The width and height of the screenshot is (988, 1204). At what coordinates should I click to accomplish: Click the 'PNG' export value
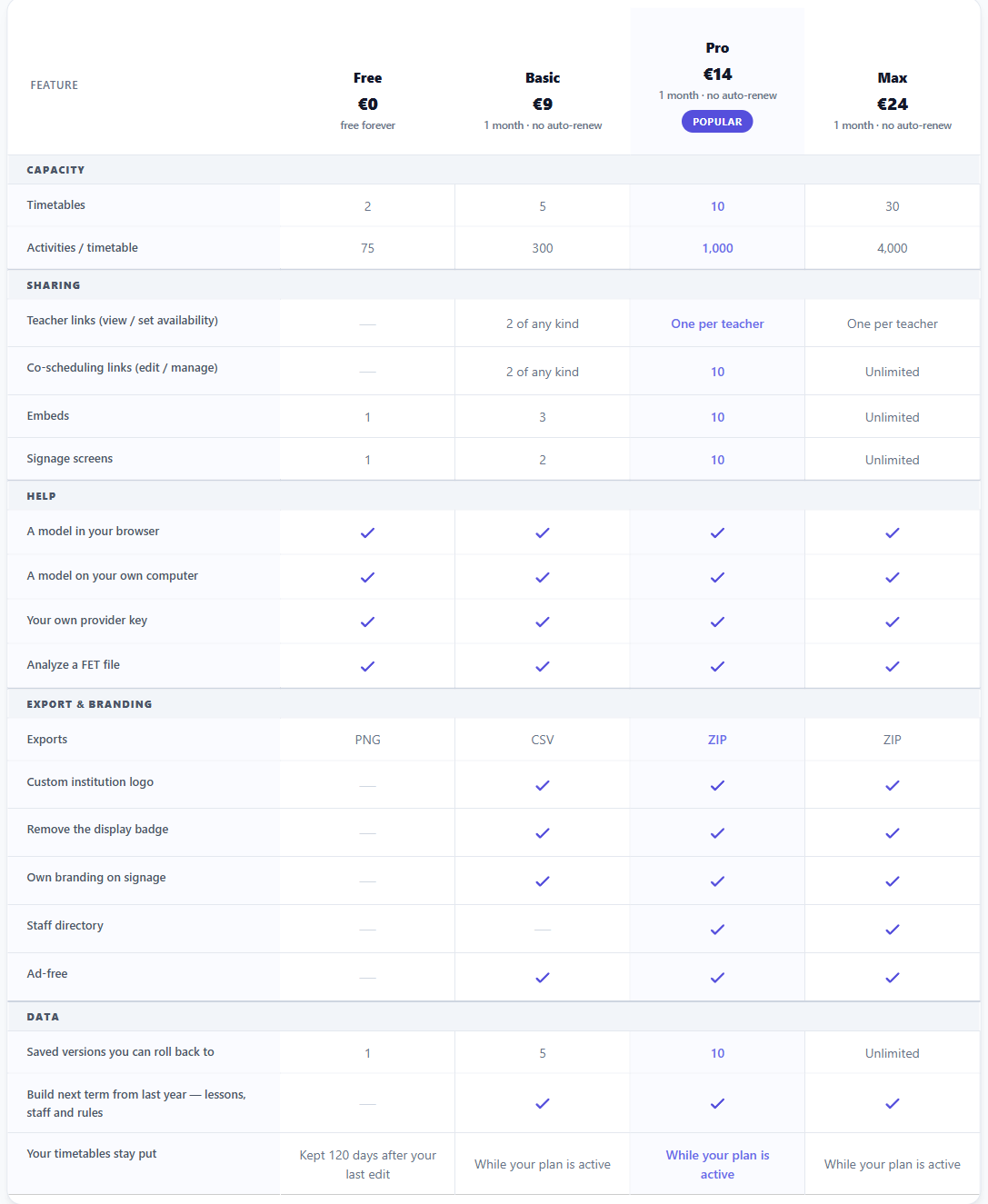[x=367, y=740]
